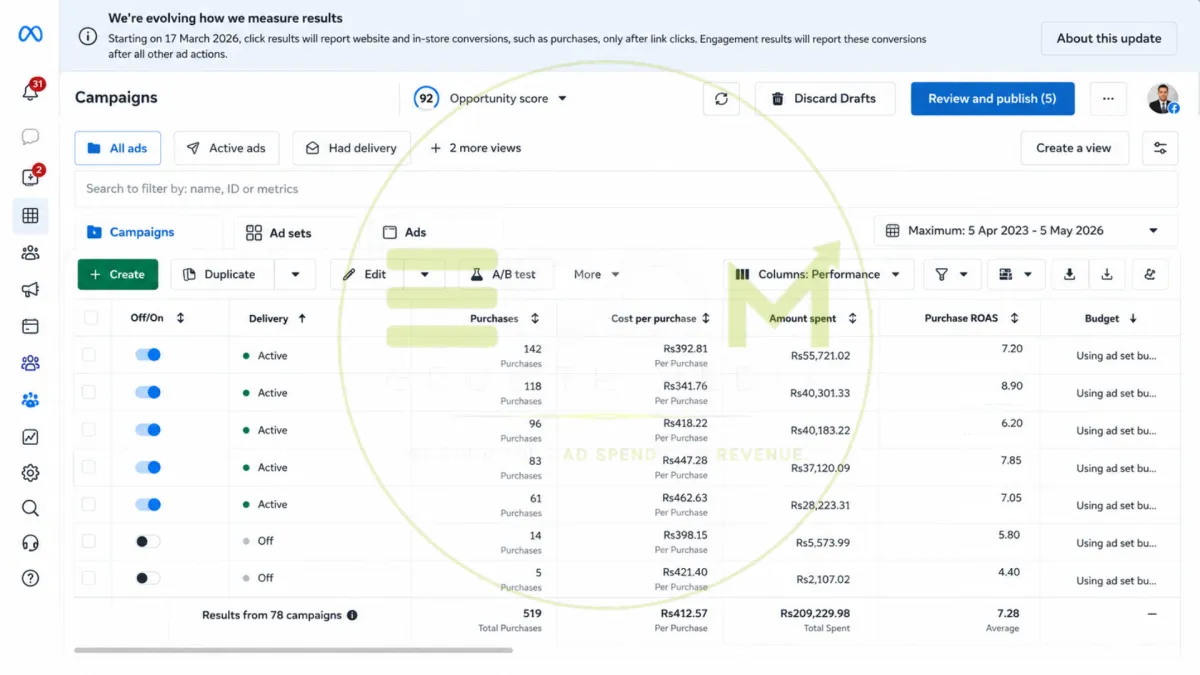Turn off the campaign with 142 purchases
The image size is (1200, 675).
[148, 355]
